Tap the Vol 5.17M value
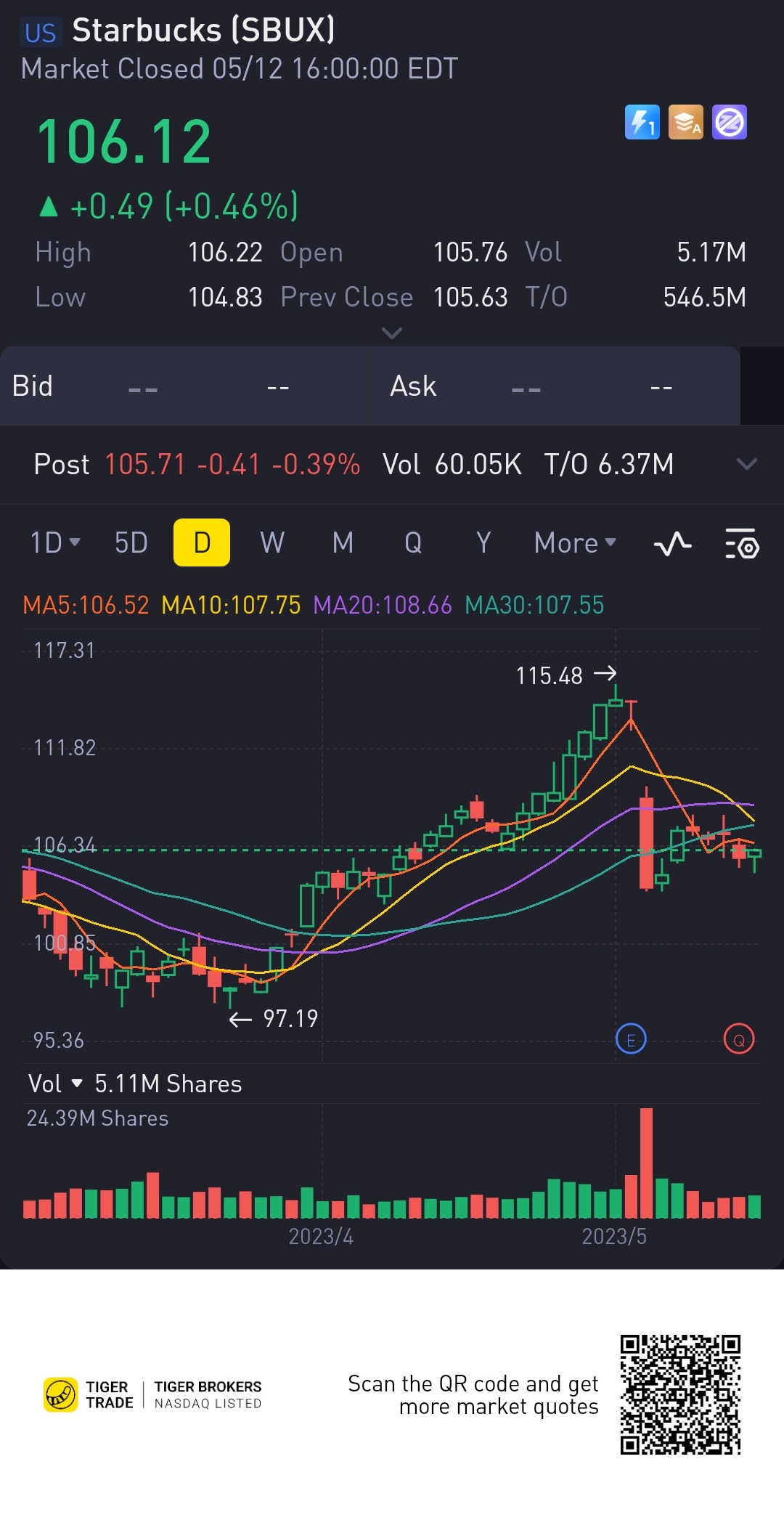784x1520 pixels. 711,252
